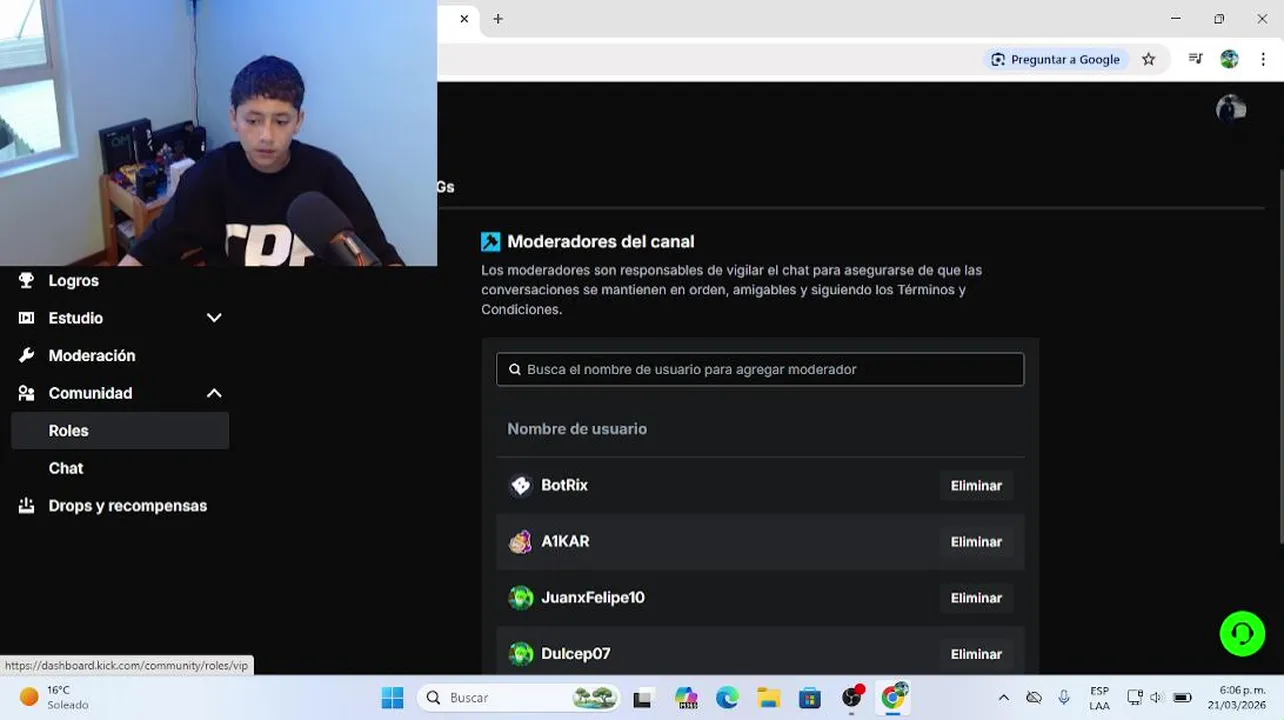Select Roles under Comunidad
Screen dimensions: 1284x720
click(x=120, y=431)
